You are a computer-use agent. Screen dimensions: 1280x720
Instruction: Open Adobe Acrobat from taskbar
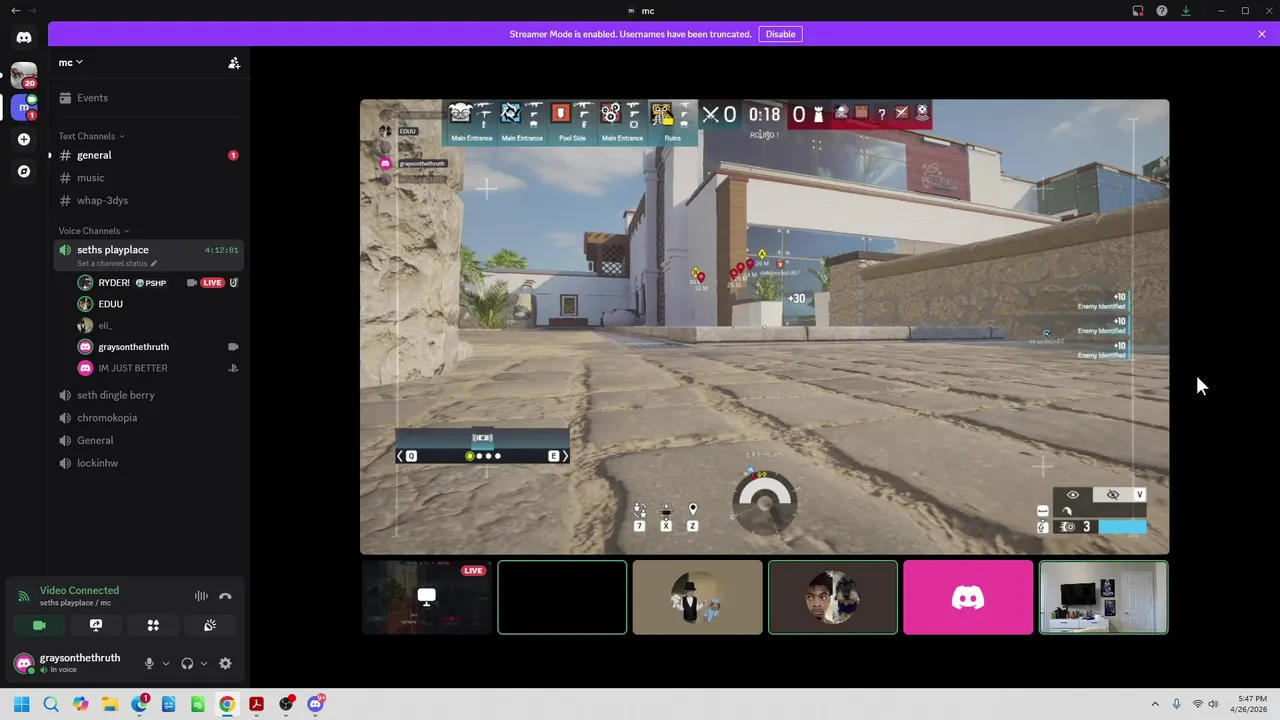256,704
